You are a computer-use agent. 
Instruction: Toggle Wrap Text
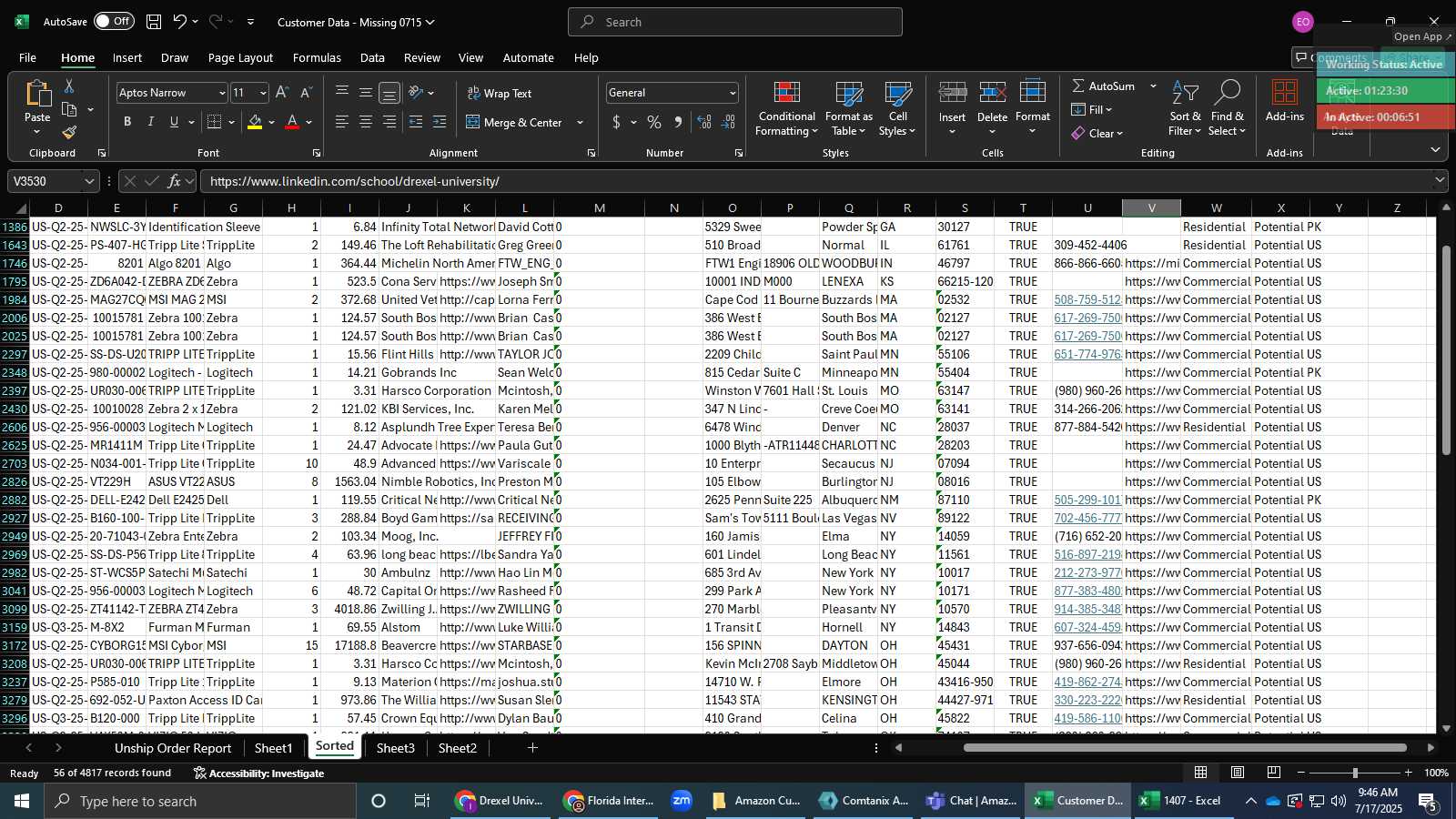coord(499,93)
